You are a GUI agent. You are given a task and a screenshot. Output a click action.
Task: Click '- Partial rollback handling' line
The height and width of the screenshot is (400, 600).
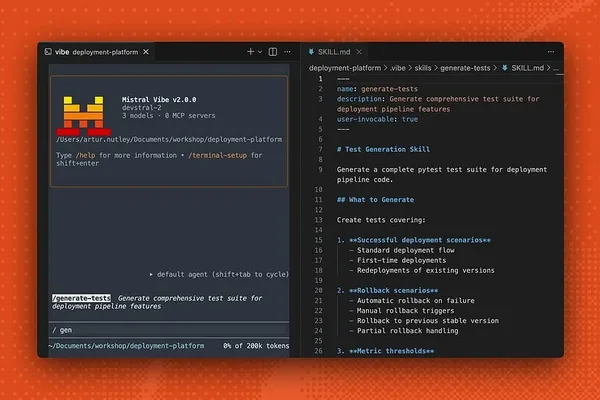coord(404,331)
